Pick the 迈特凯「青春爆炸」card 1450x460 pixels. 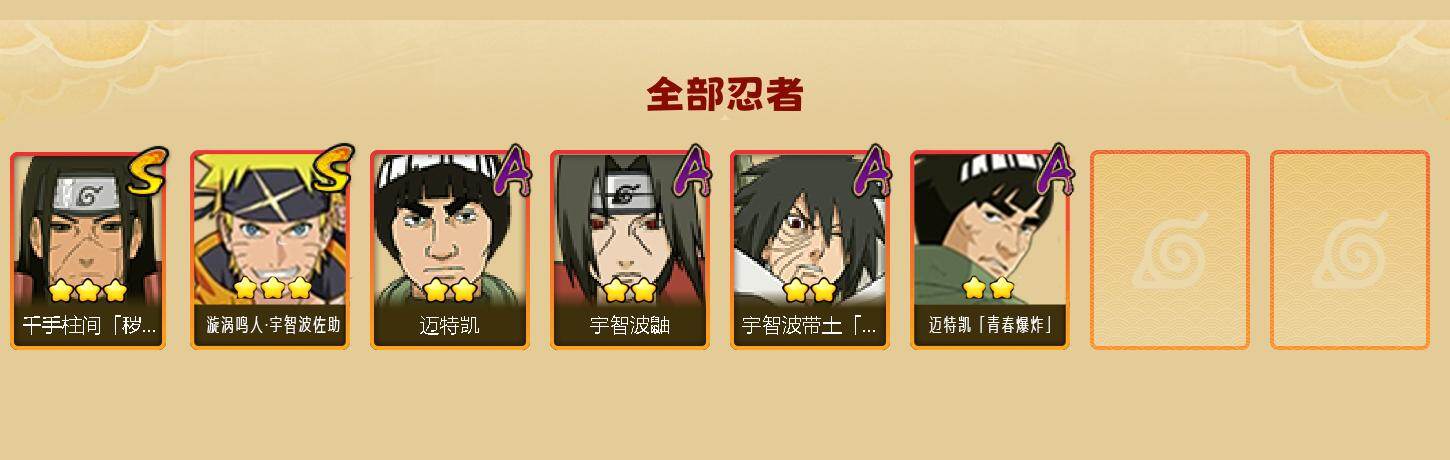tap(990, 250)
